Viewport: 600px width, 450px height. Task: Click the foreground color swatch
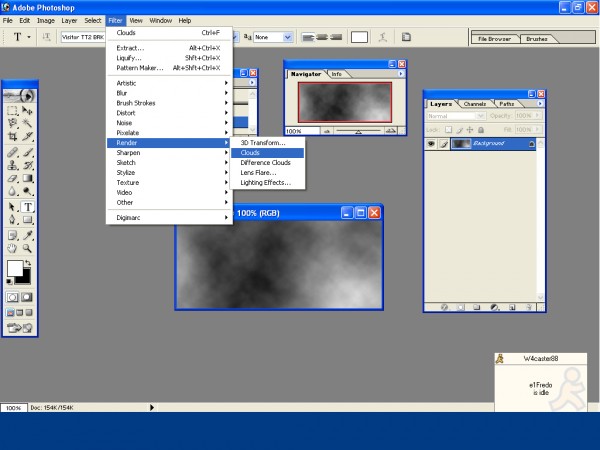tap(15, 268)
